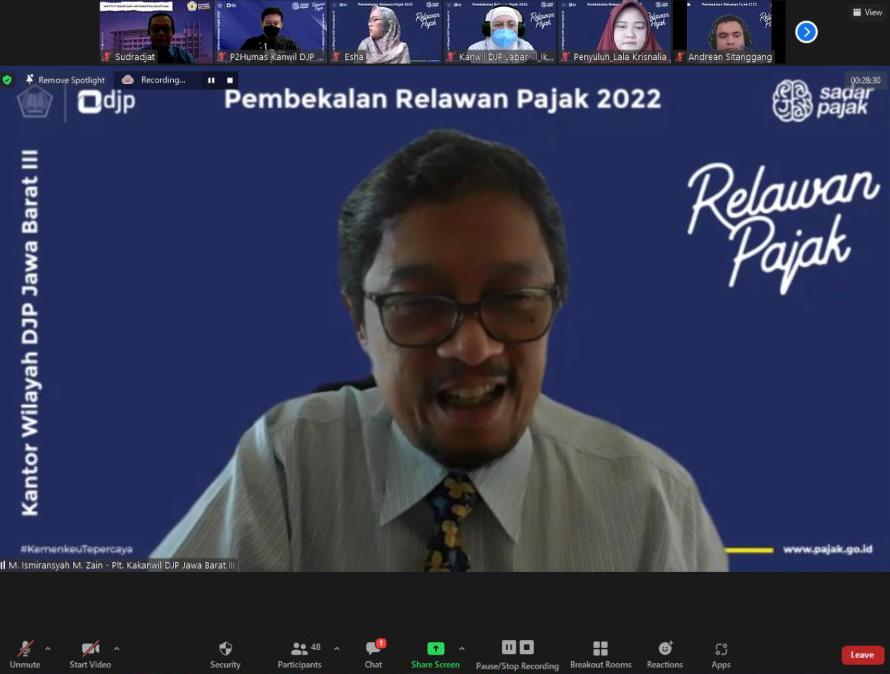This screenshot has width=890, height=674.
Task: Unmute the microphone
Action: [x=25, y=654]
